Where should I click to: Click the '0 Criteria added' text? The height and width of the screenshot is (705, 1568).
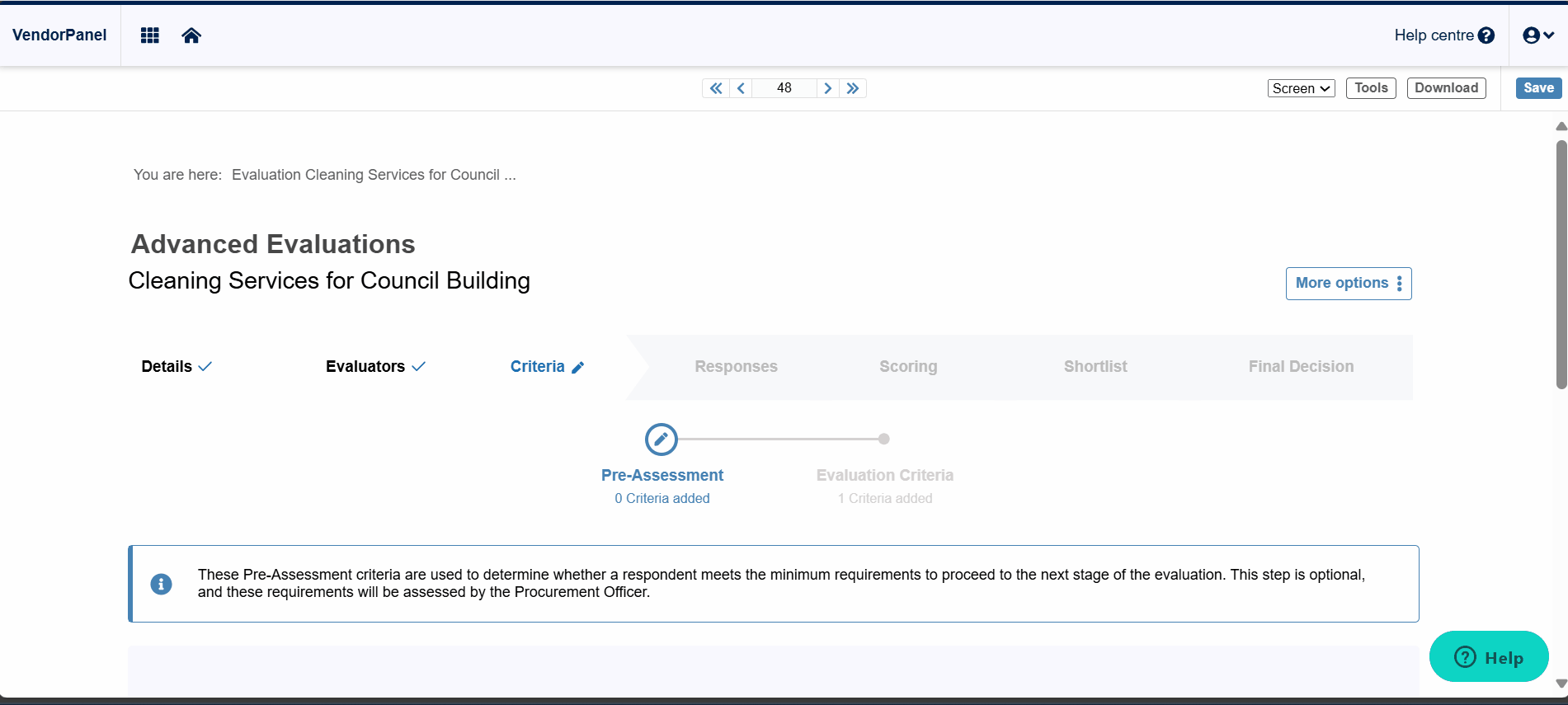[662, 499]
